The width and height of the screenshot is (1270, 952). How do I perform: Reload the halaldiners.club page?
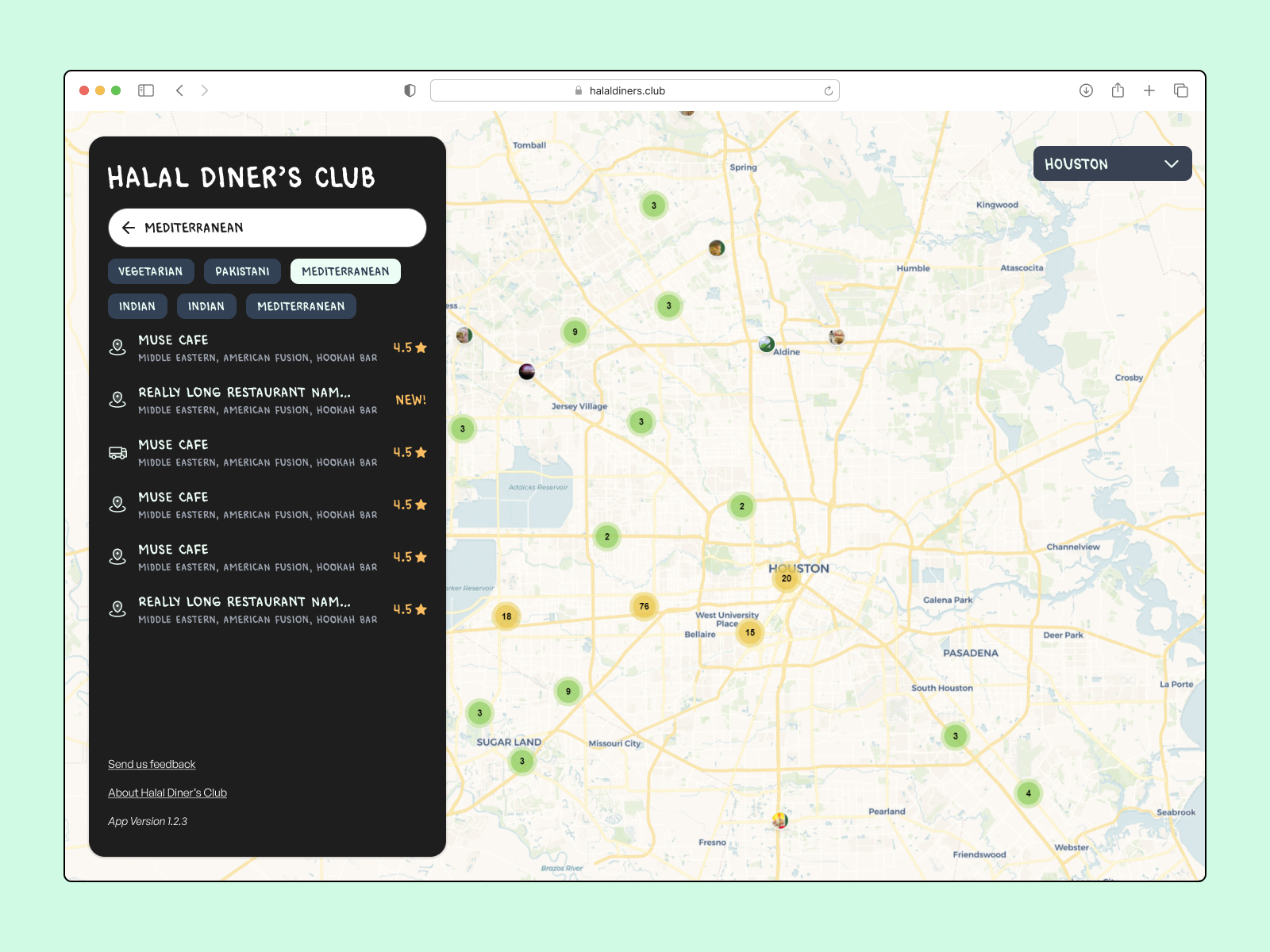click(829, 90)
